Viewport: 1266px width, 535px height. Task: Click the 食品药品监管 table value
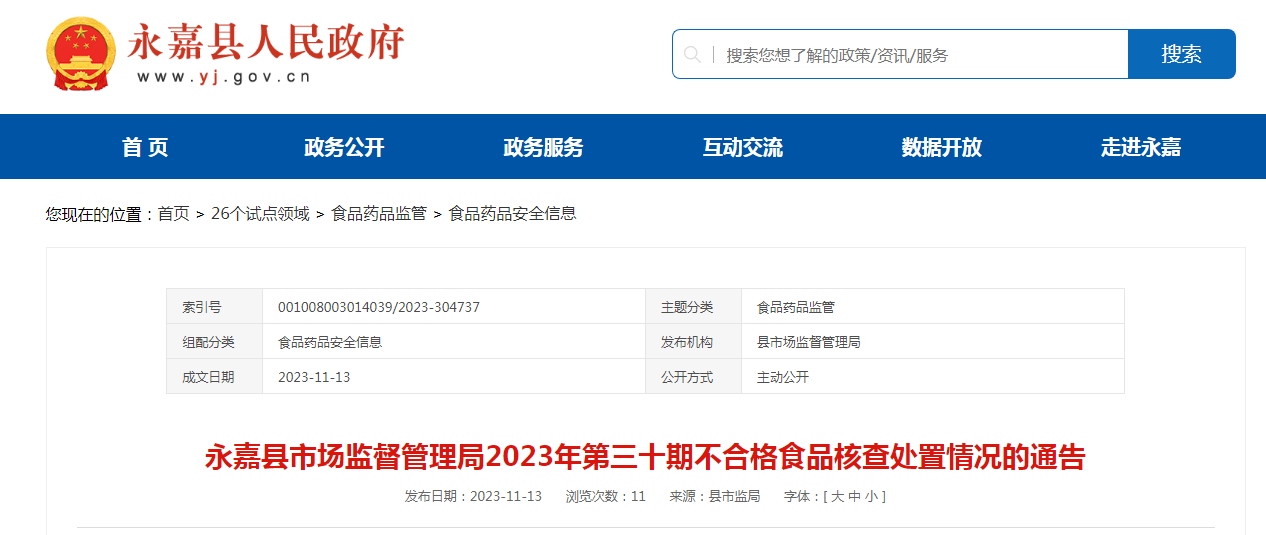point(796,307)
